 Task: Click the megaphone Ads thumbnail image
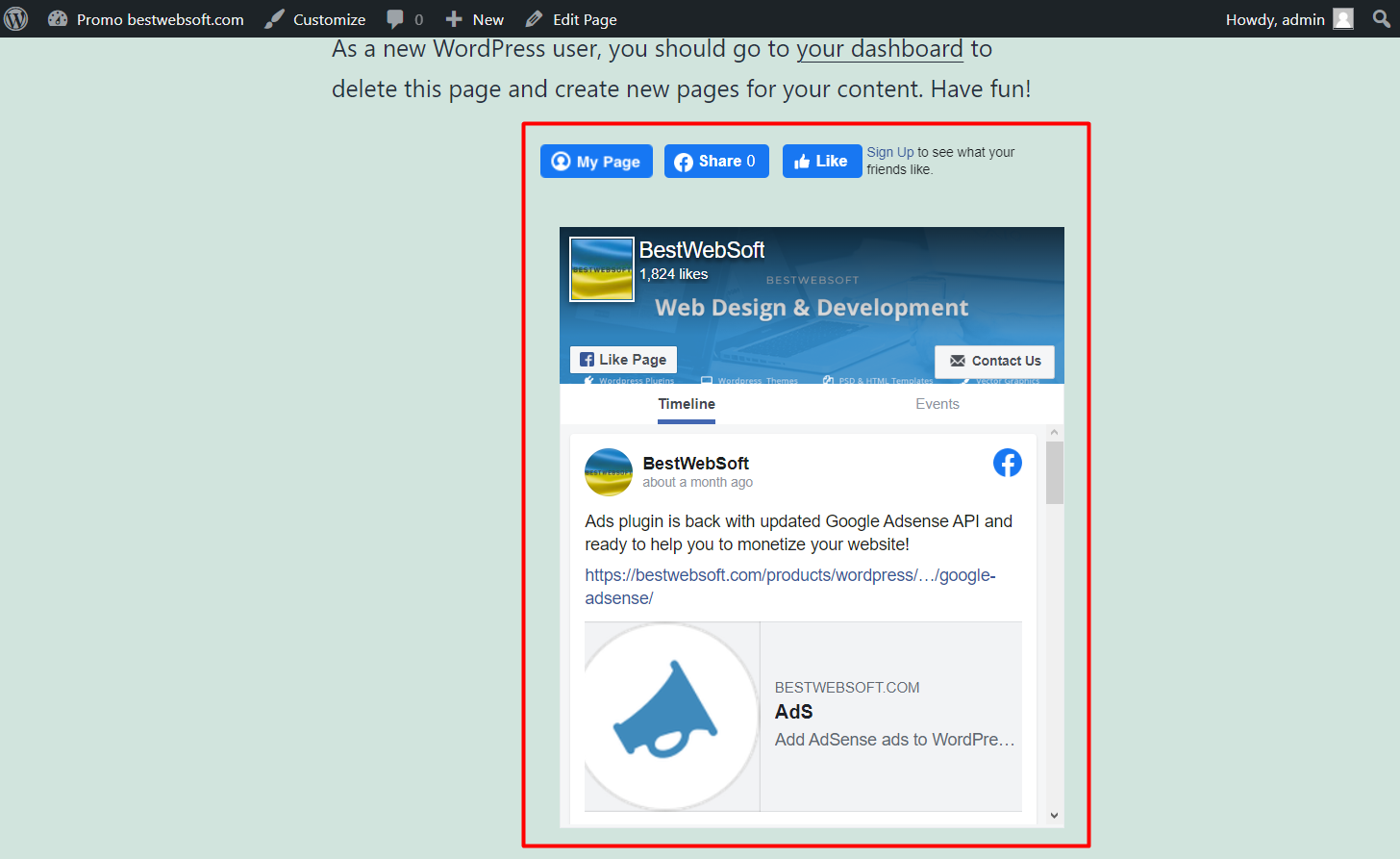pos(672,717)
